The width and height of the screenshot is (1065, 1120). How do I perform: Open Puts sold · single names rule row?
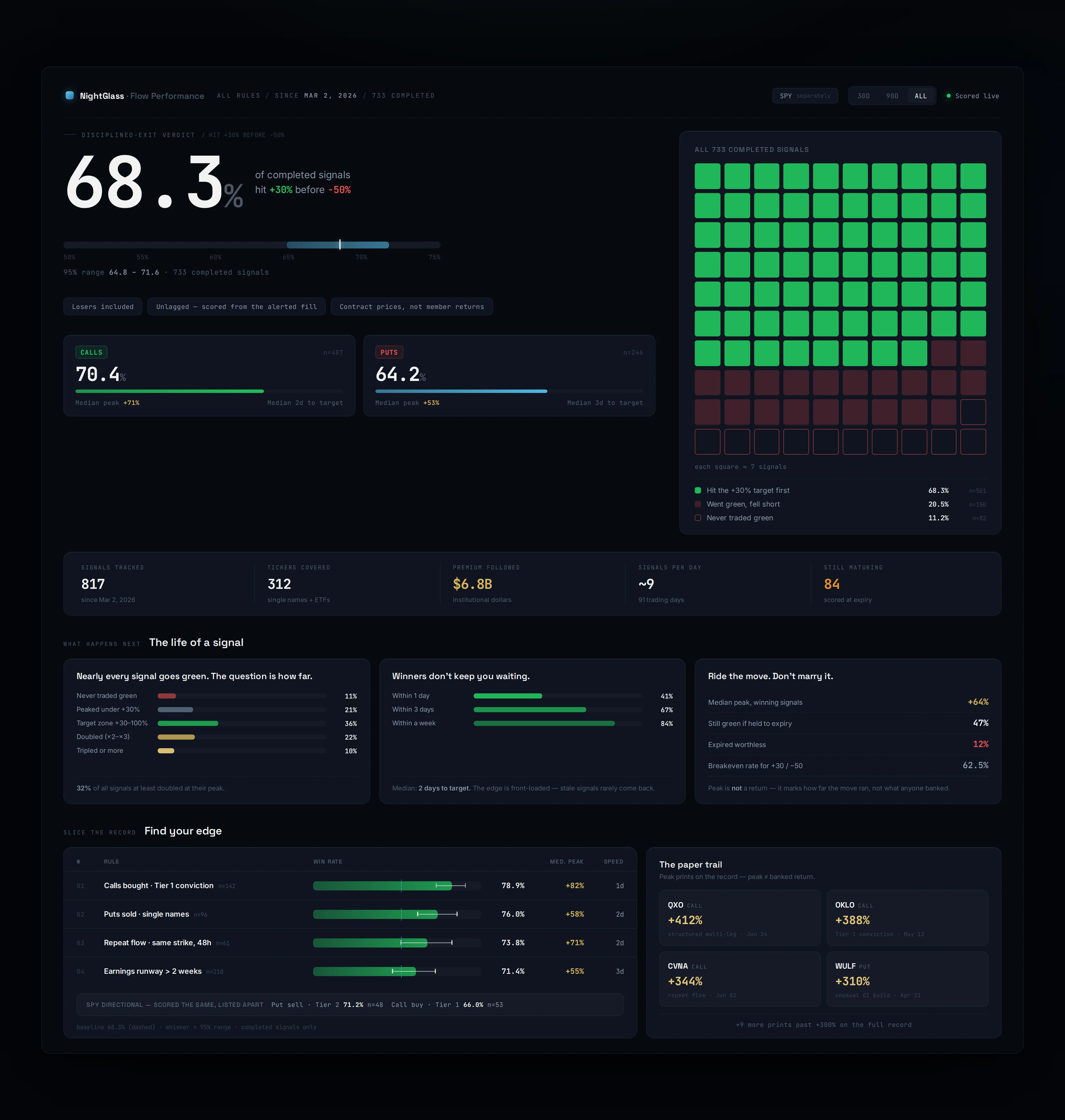pyautogui.click(x=350, y=914)
